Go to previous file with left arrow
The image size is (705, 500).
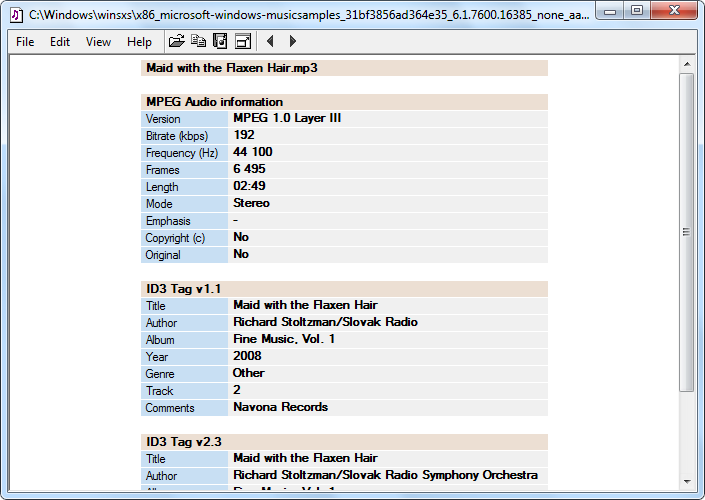[270, 41]
